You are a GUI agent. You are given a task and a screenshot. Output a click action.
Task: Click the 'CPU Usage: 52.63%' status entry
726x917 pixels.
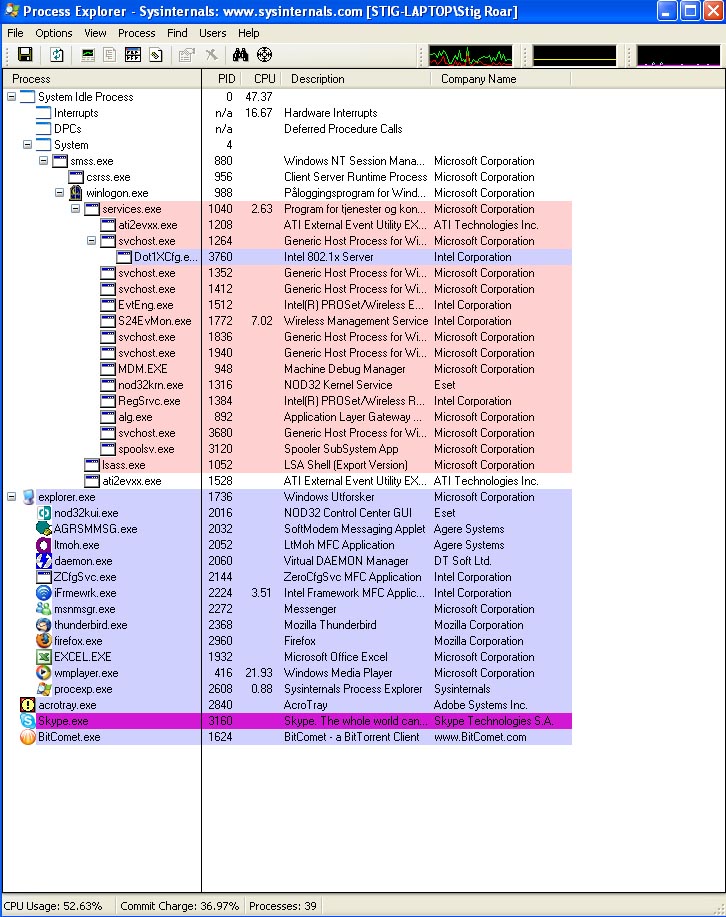coord(53,906)
